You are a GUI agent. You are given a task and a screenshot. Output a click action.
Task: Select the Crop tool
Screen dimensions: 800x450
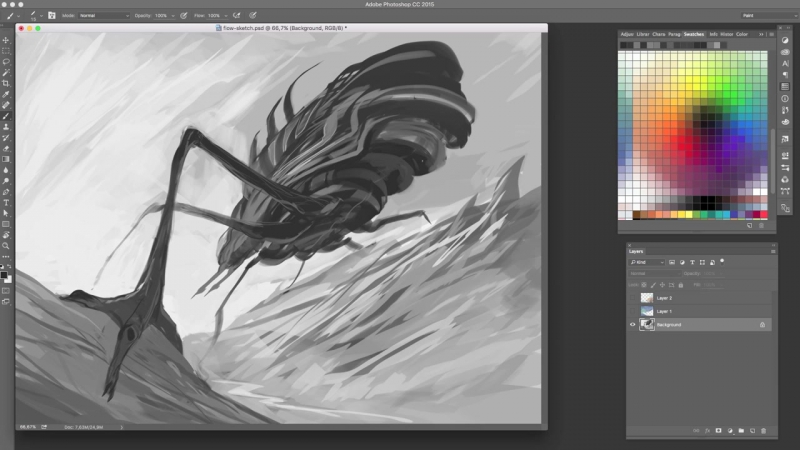(x=6, y=83)
